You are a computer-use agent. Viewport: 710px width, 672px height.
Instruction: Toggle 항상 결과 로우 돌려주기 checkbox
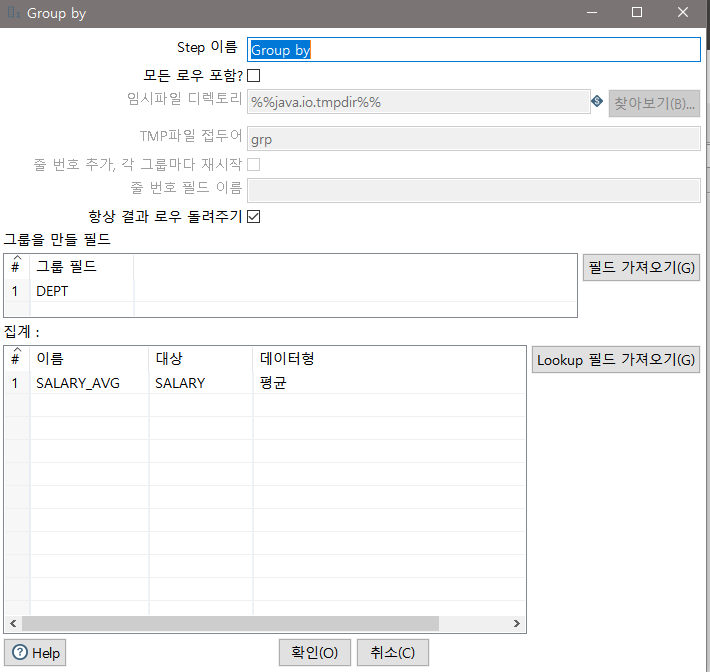click(x=254, y=217)
